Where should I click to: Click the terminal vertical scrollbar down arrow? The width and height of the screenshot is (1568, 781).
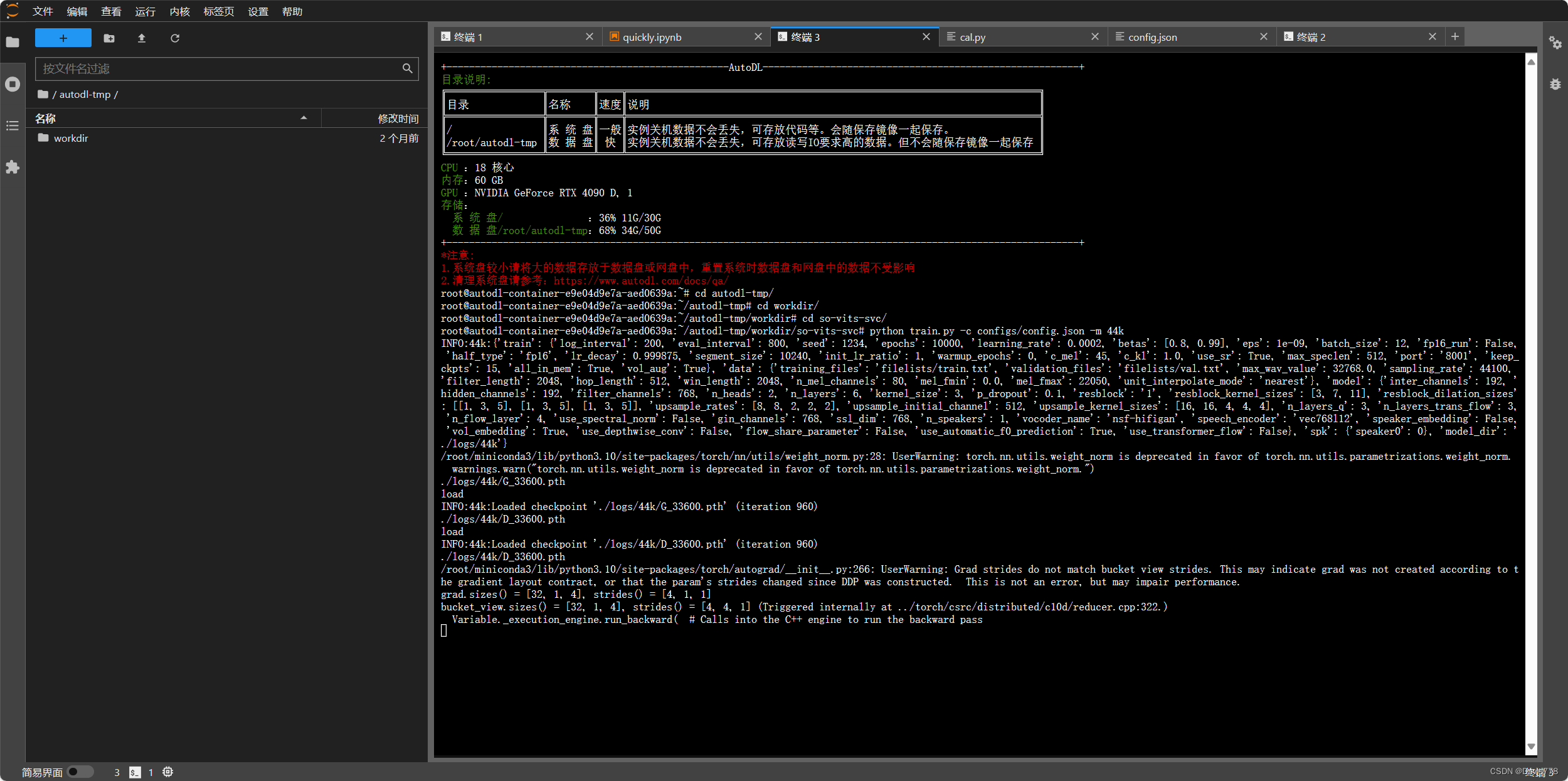click(x=1531, y=746)
